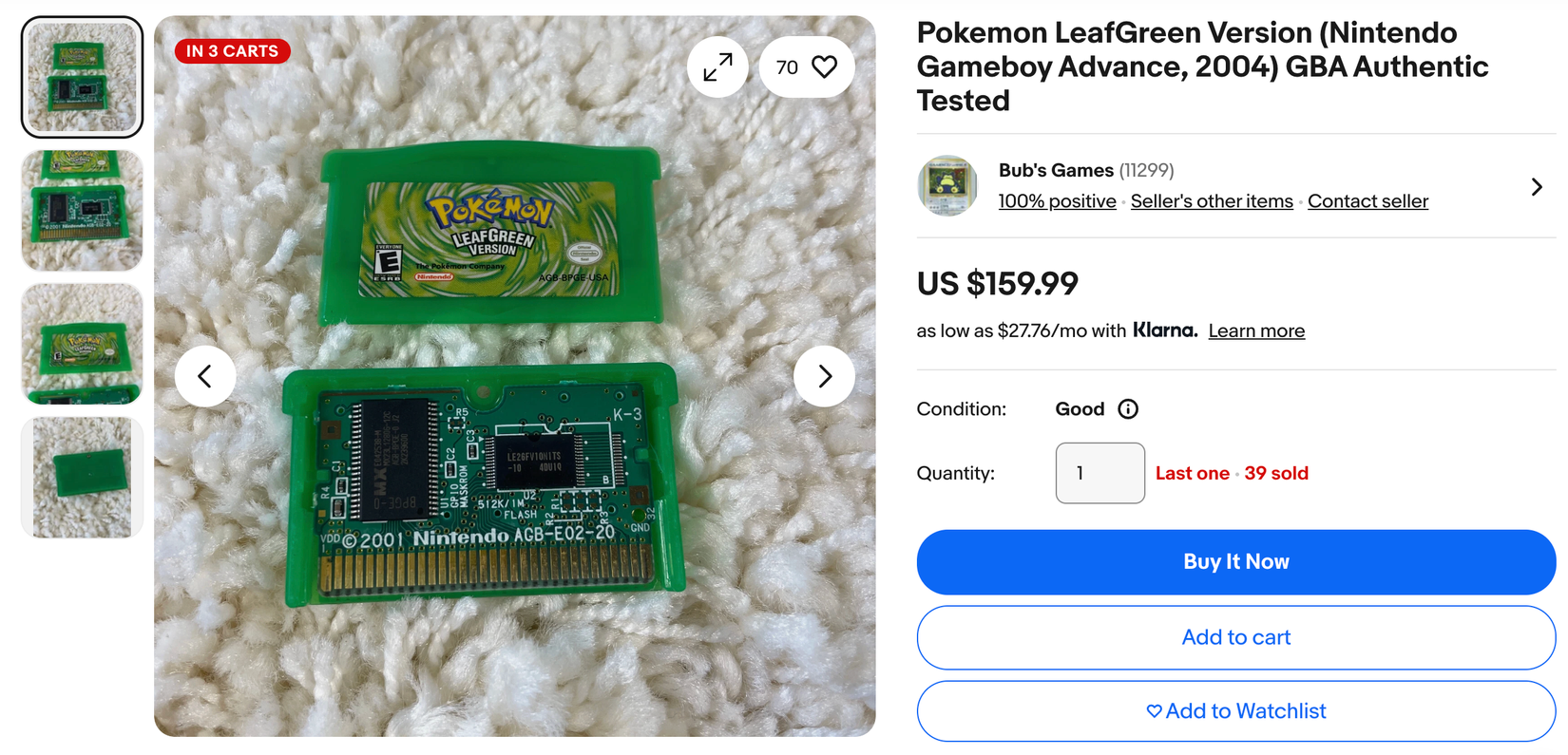
Task: Add the listing to your Watchlist
Action: tap(1235, 710)
